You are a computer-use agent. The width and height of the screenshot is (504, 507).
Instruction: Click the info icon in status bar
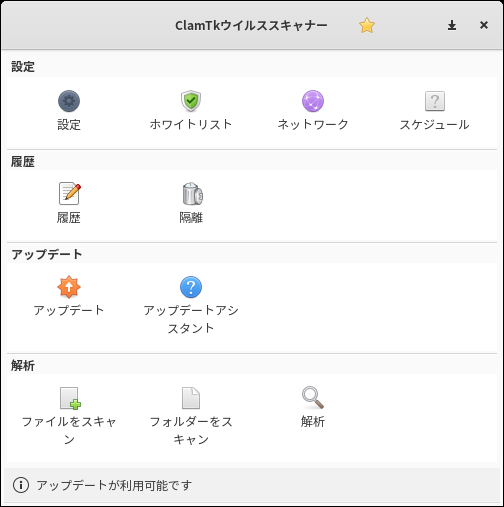click(x=21, y=485)
